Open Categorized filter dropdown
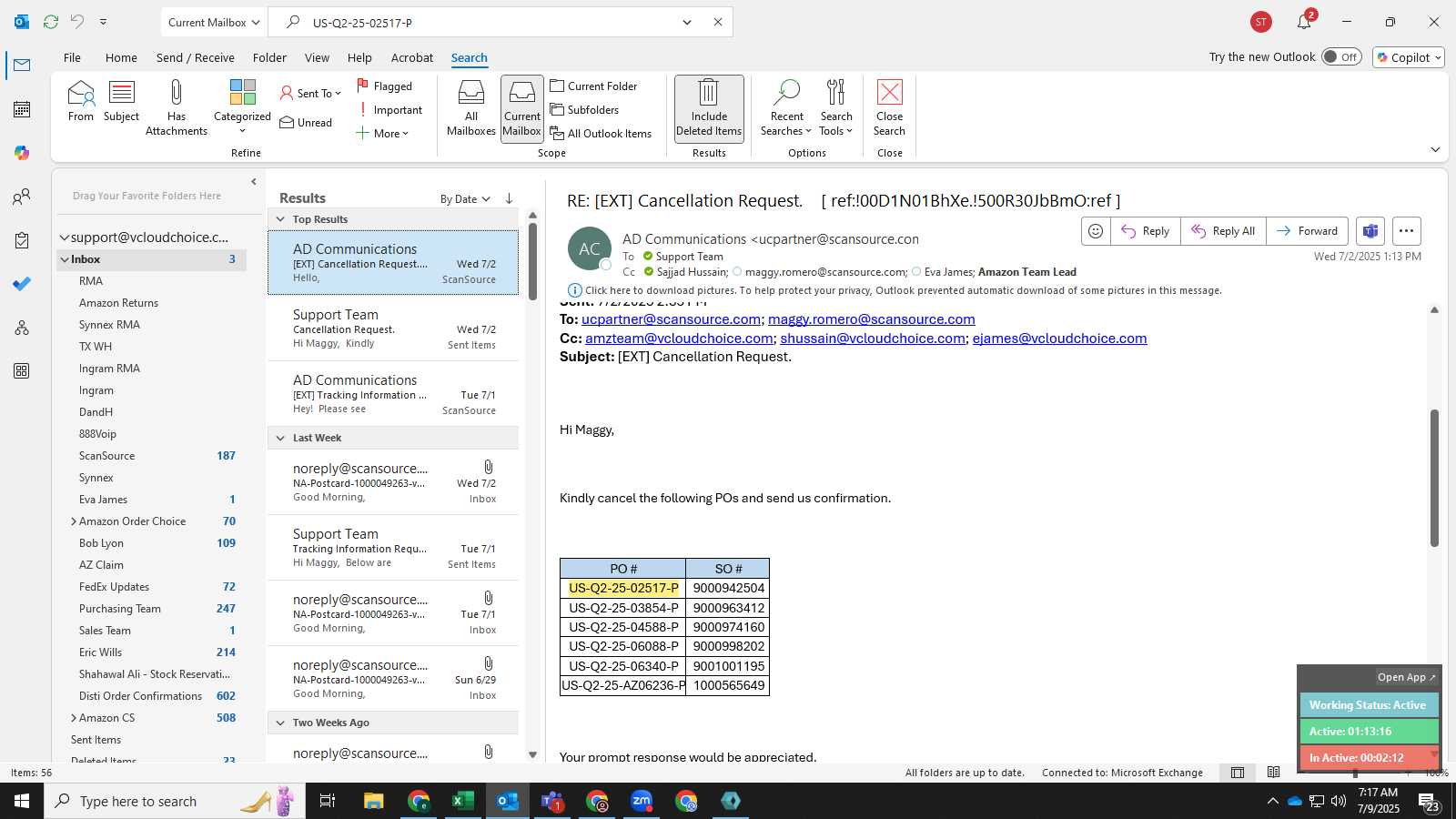 coord(242,107)
